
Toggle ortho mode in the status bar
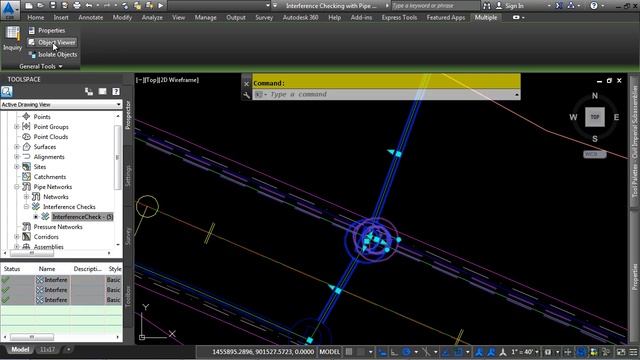(394, 352)
